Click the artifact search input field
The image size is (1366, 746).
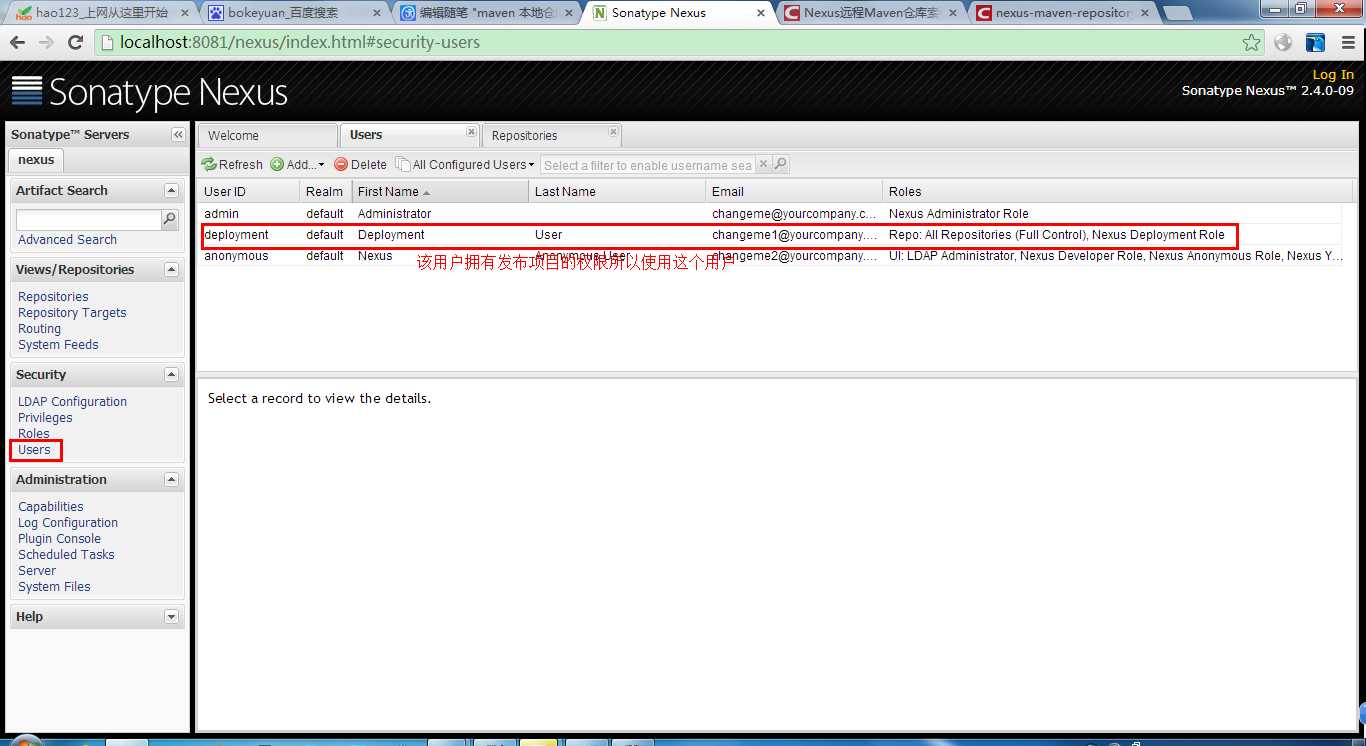pyautogui.click(x=89, y=219)
